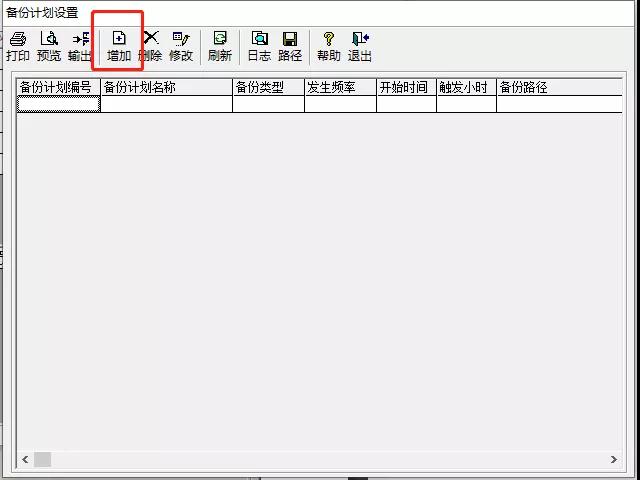This screenshot has height=480, width=640.
Task: Open 预览 (Preview) from the toolbar
Action: 49,46
